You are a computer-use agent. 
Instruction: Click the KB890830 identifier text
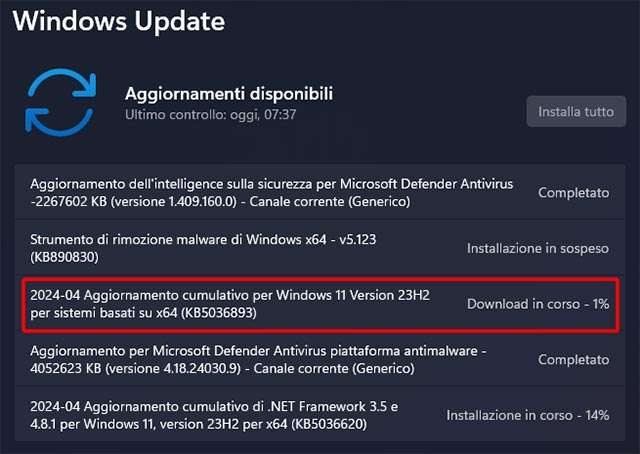[x=67, y=256]
